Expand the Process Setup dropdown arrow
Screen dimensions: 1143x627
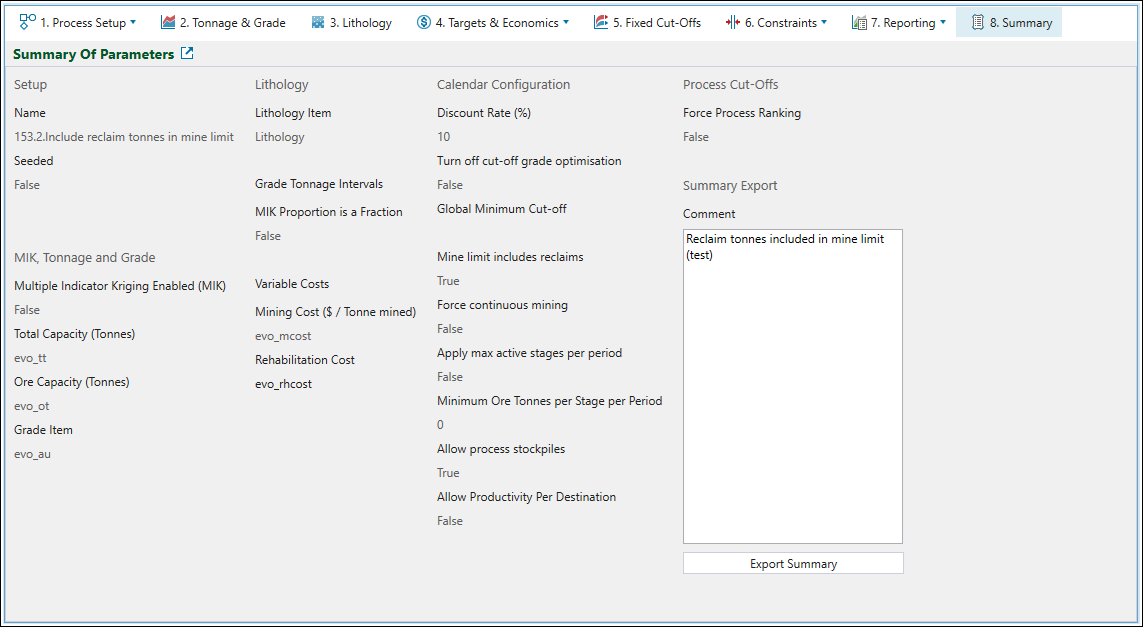click(x=133, y=22)
